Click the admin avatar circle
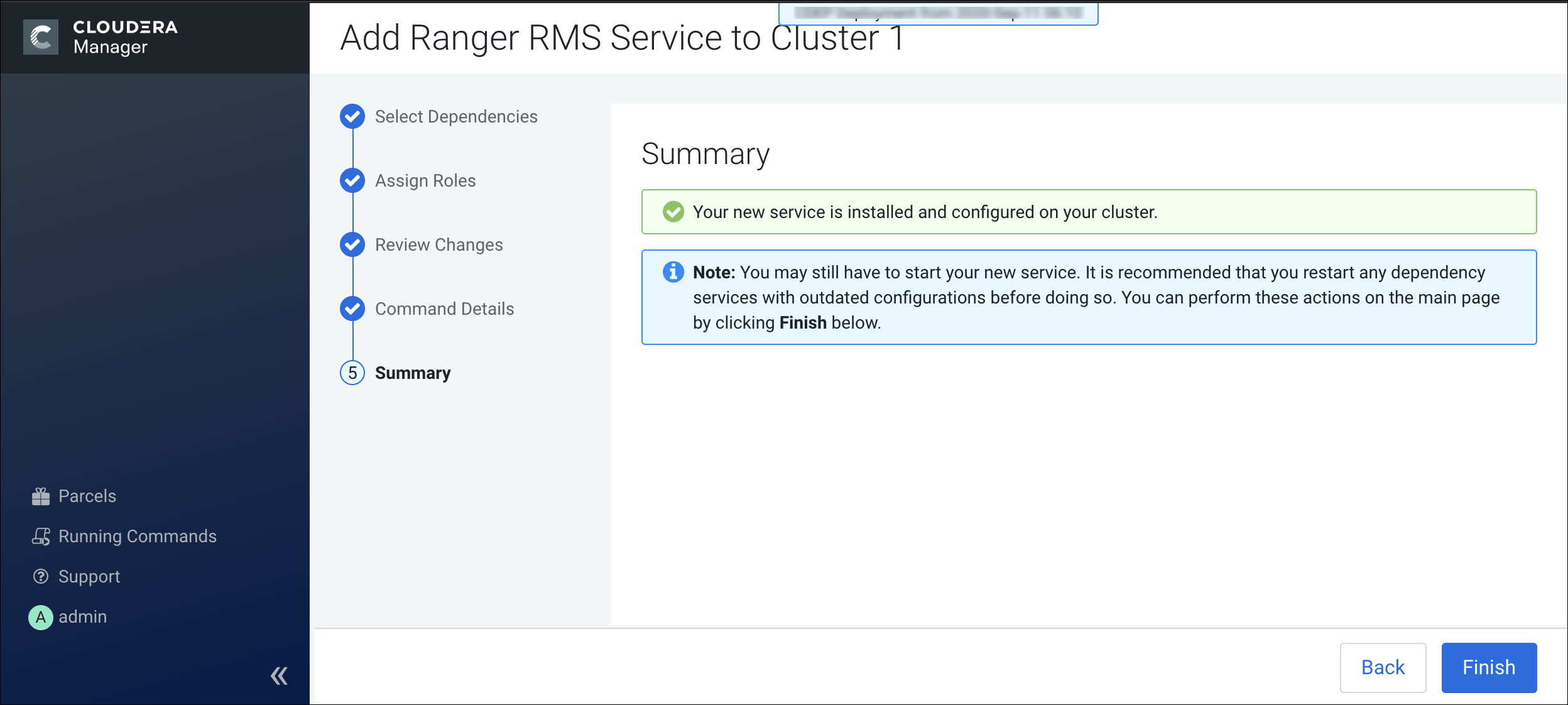Viewport: 1568px width, 705px height. (x=41, y=617)
